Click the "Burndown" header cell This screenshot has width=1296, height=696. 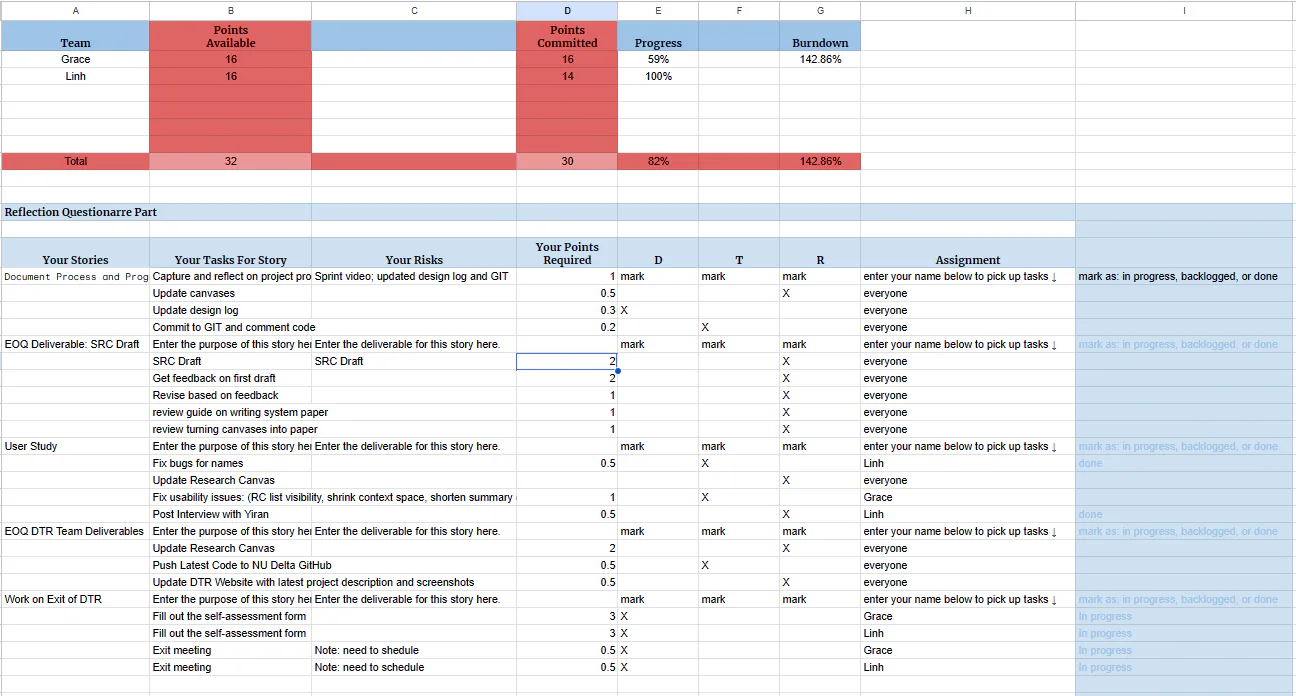[819, 43]
